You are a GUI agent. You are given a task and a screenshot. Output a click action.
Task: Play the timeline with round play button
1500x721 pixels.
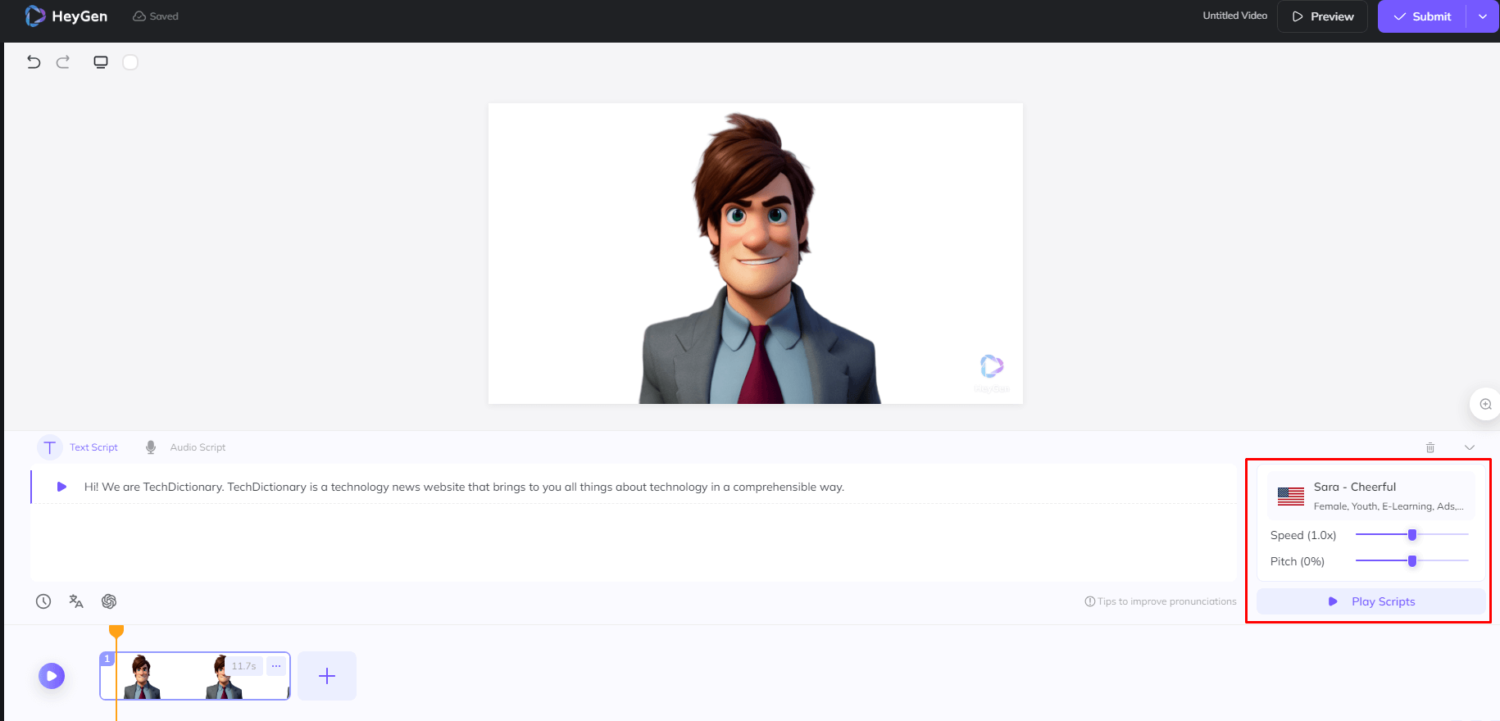tap(52, 676)
